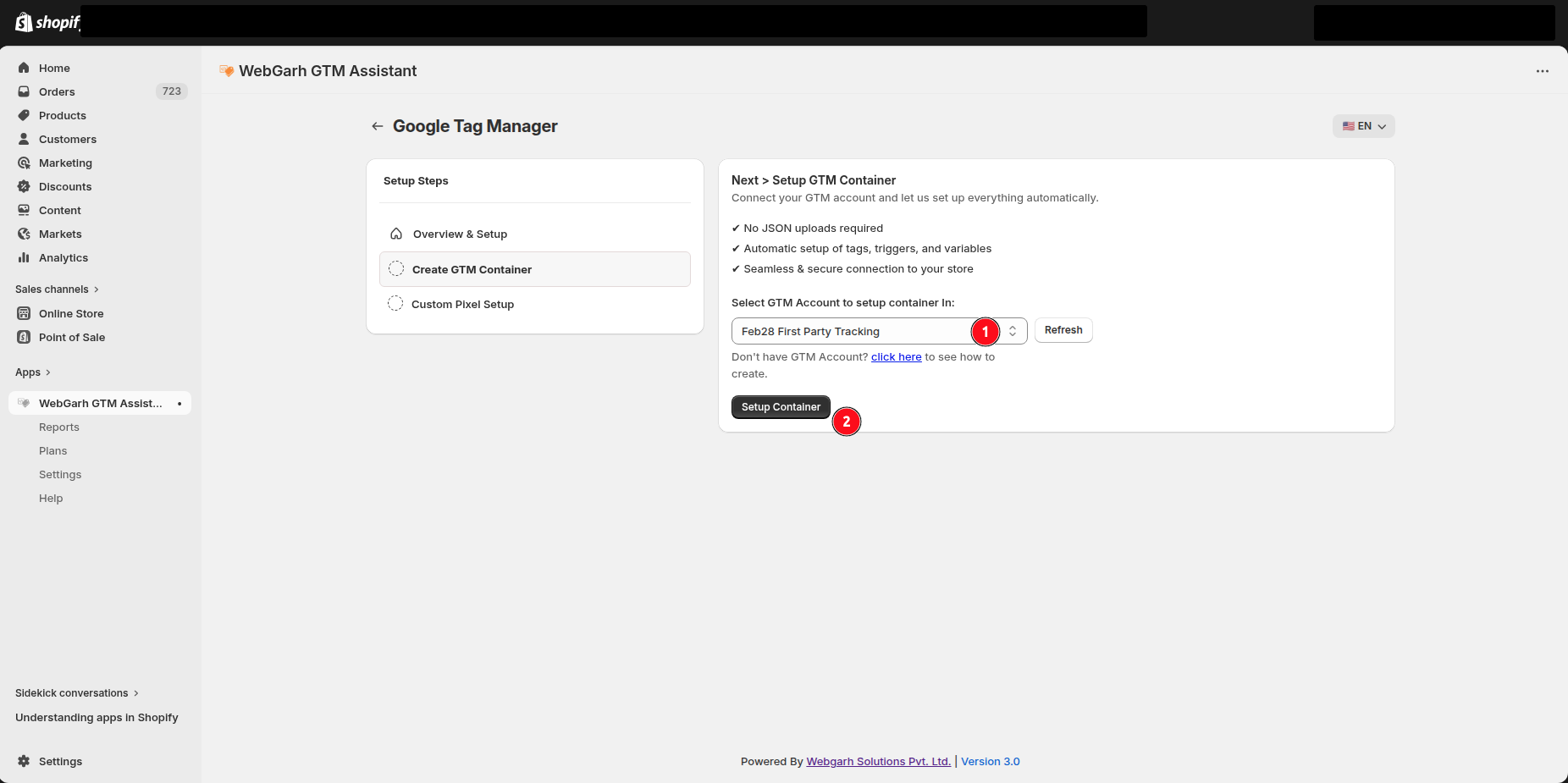Click the Analytics bar chart icon

[x=24, y=257]
